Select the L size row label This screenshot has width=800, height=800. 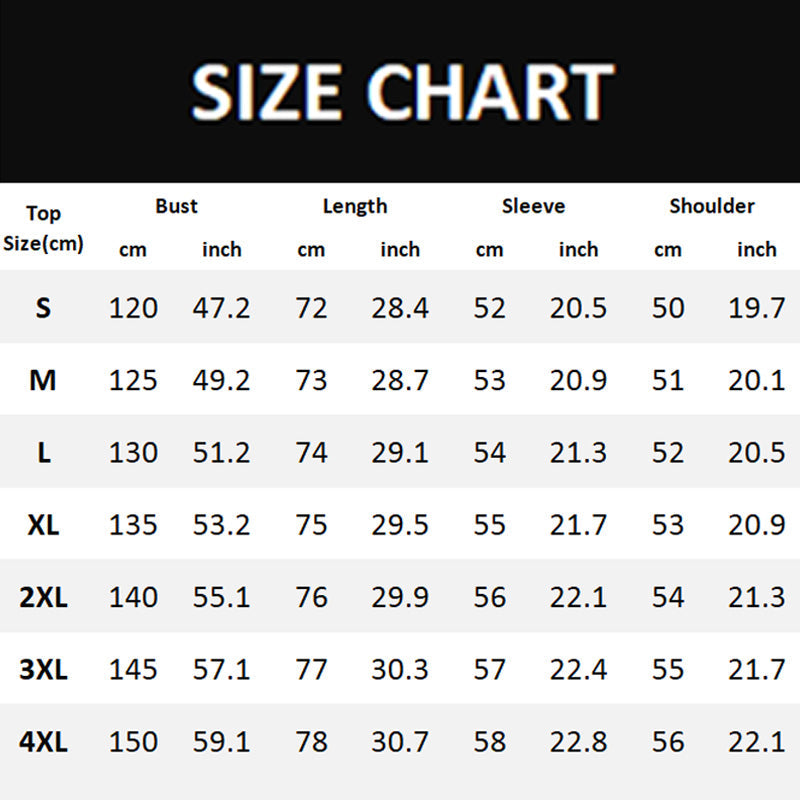tap(43, 453)
